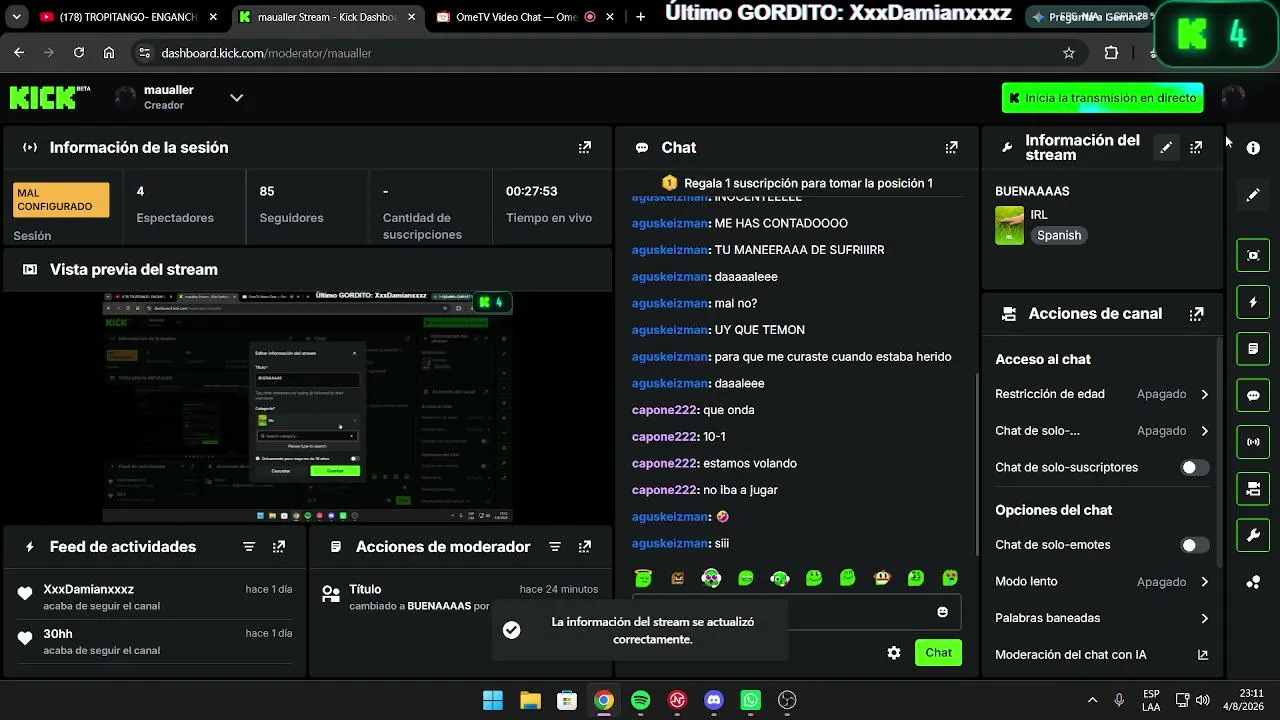1280x720 pixels.
Task: Show hidden system tray icons
Action: [1093, 700]
